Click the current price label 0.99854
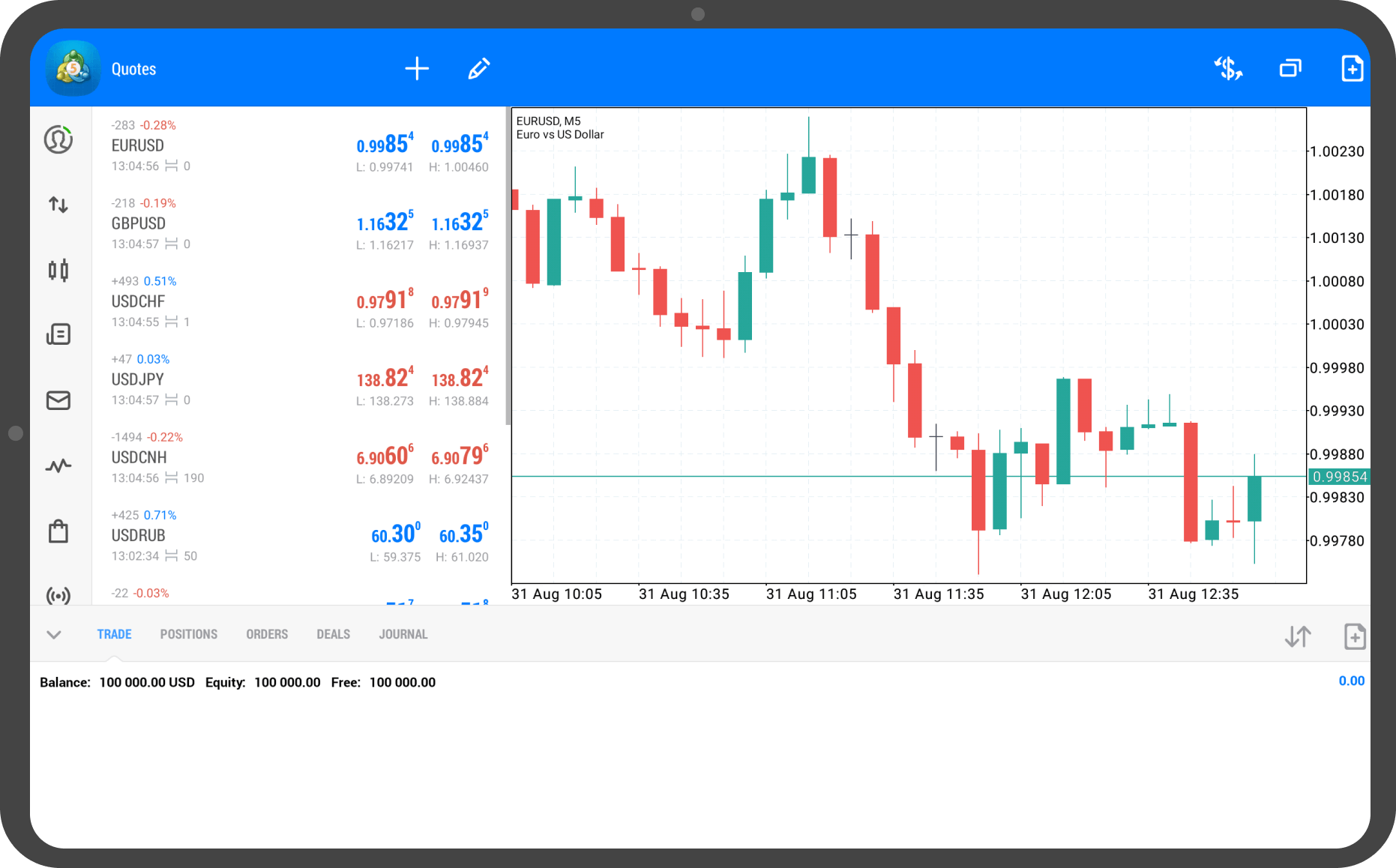The image size is (1396, 868). (x=1339, y=477)
